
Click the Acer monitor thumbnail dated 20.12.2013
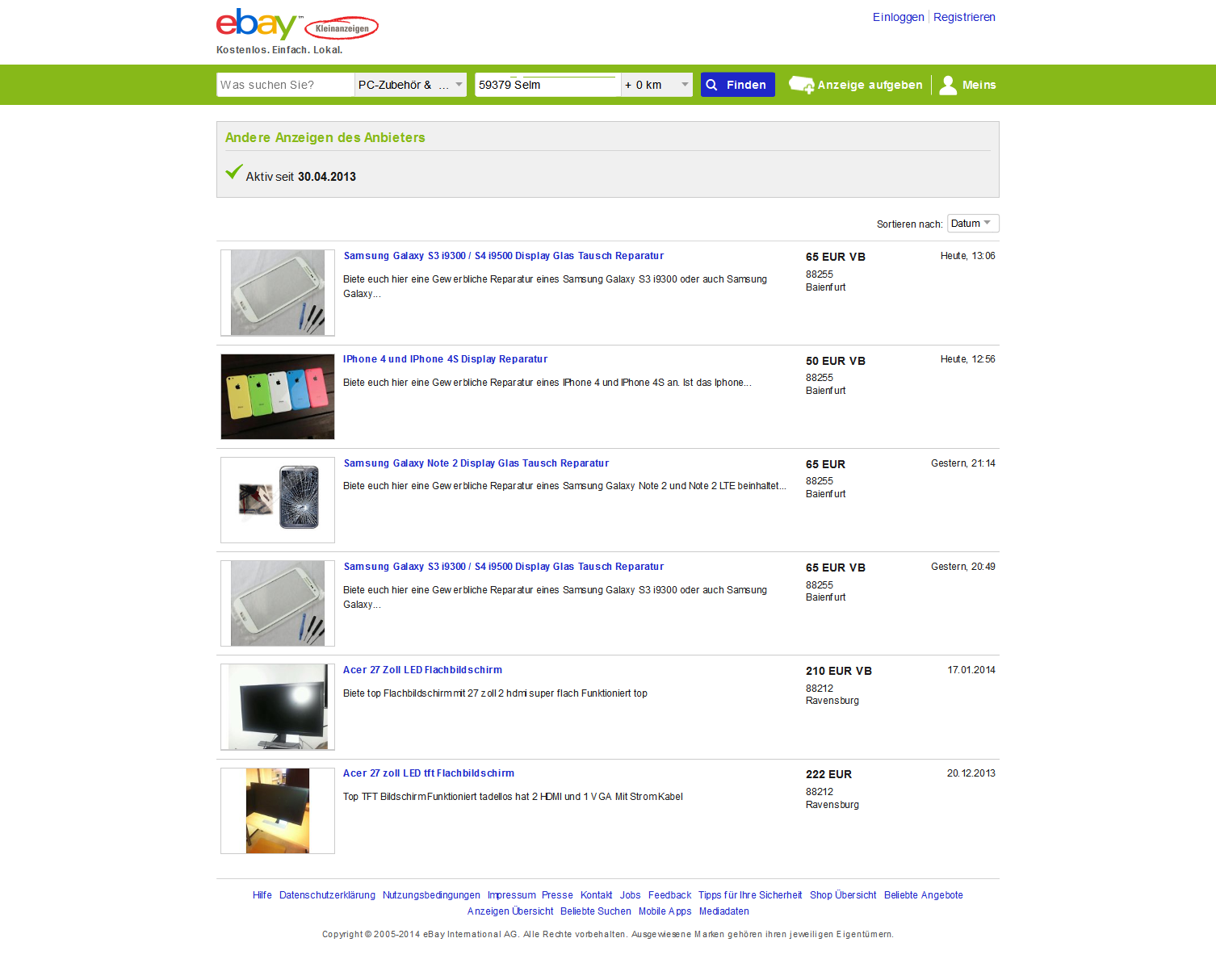pos(278,810)
